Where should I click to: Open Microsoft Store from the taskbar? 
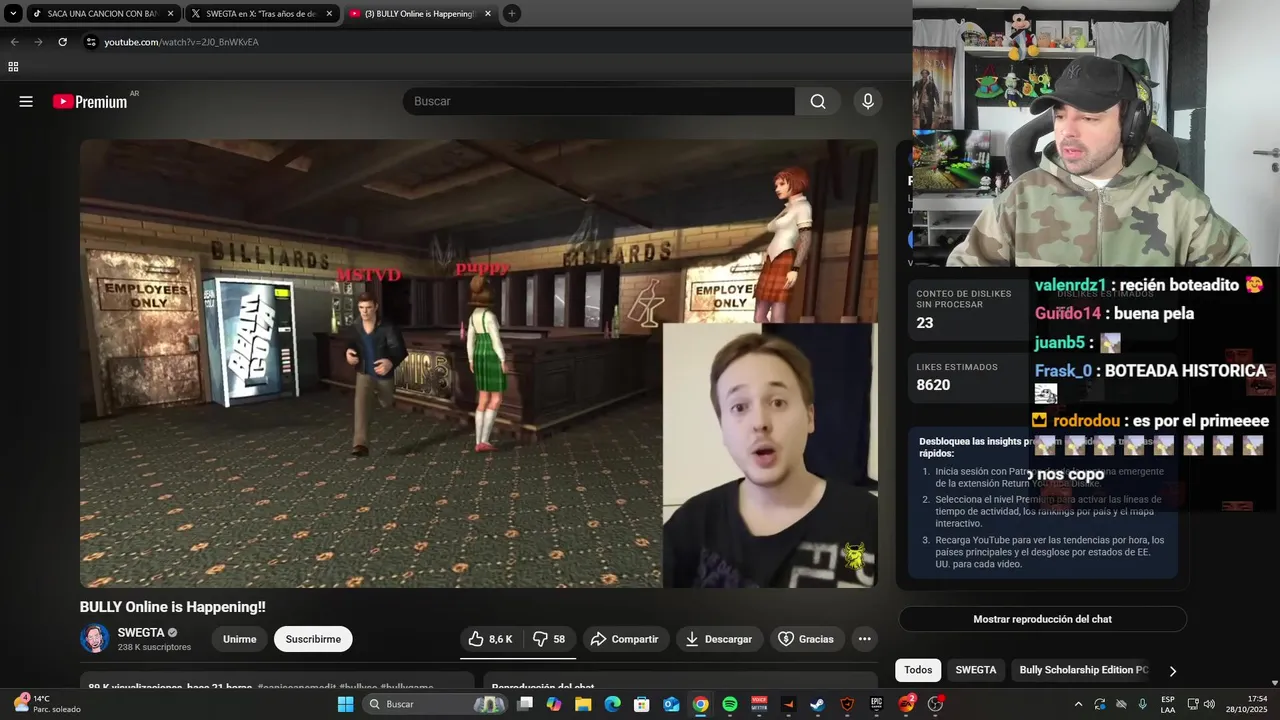pos(642,704)
